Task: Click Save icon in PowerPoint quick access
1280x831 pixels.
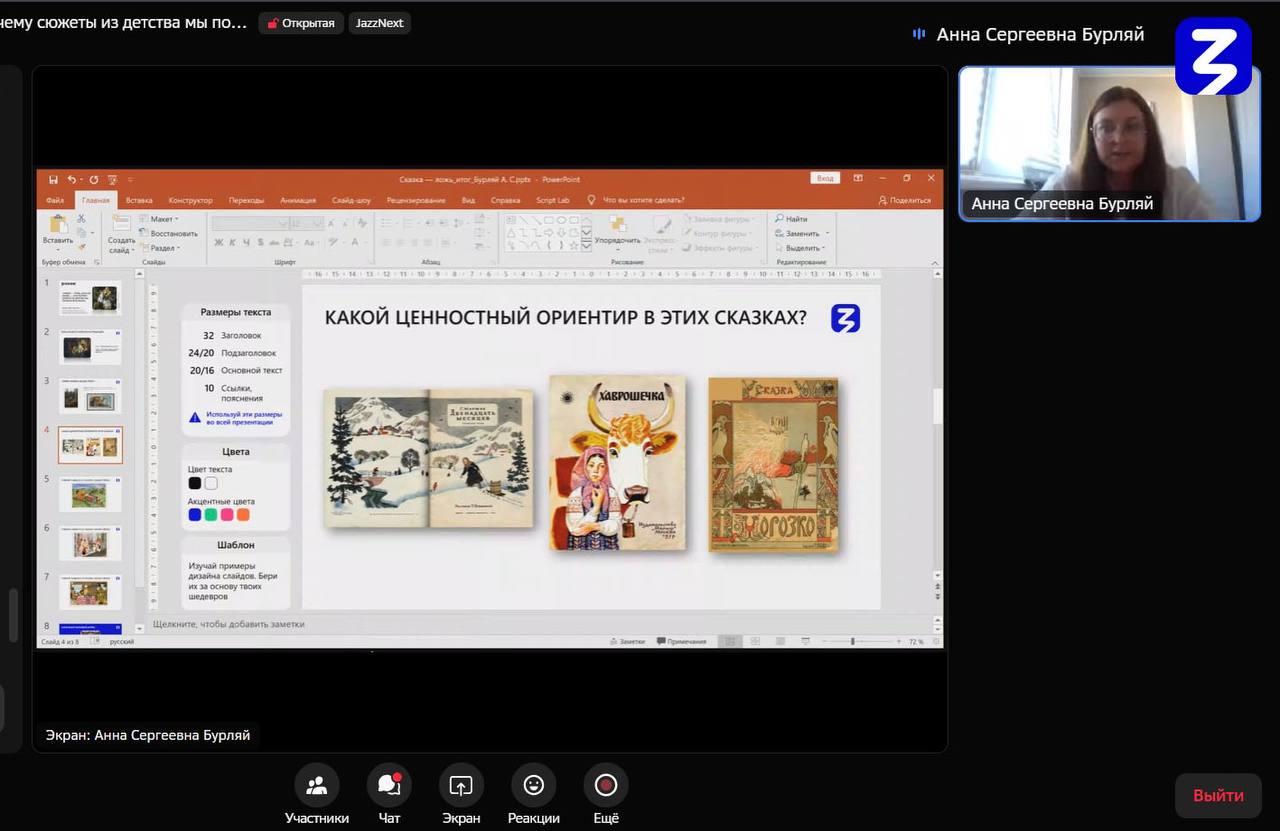Action: pyautogui.click(x=53, y=179)
